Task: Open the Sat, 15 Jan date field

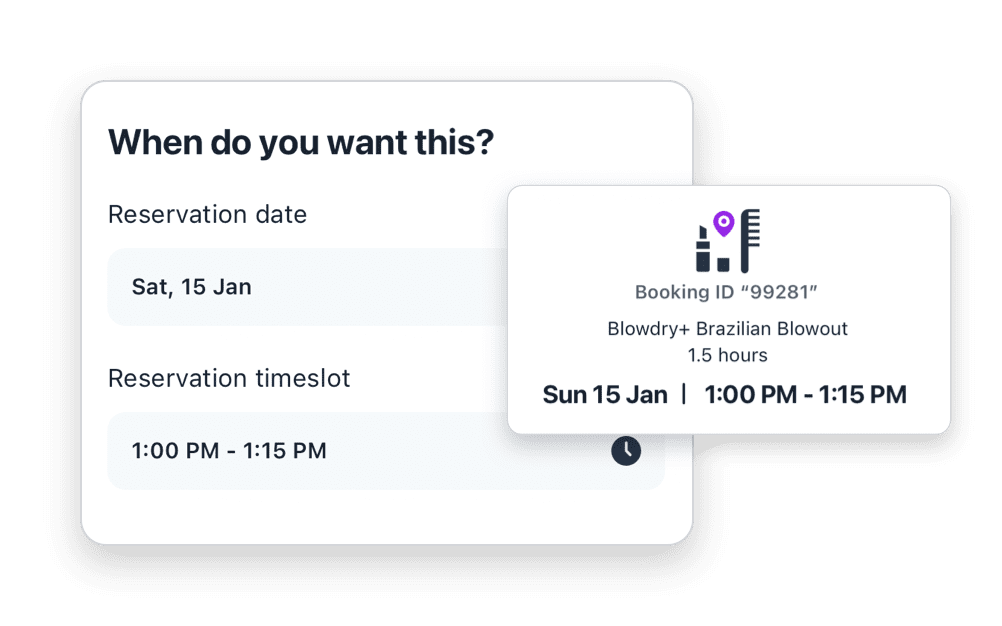Action: point(307,287)
